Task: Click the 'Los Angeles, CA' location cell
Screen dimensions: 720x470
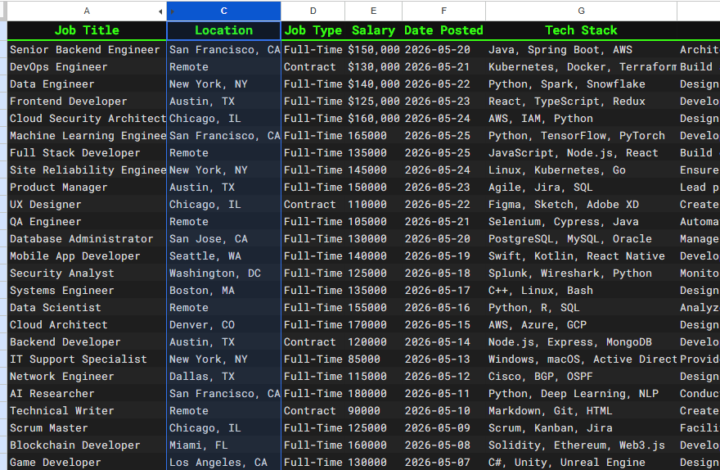Action: [x=224, y=462]
